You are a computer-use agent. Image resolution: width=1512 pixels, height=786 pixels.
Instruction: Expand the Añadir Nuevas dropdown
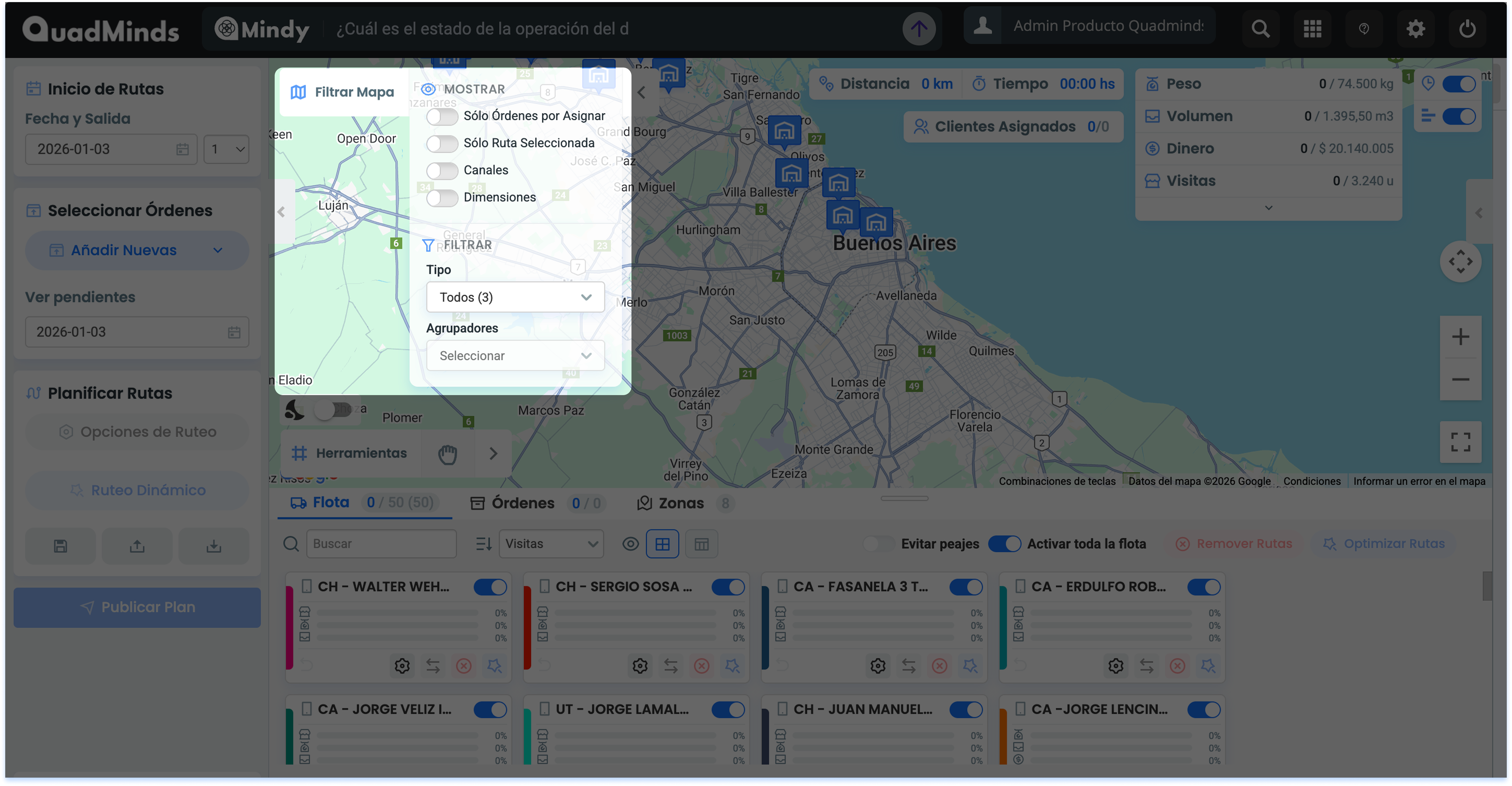137,251
